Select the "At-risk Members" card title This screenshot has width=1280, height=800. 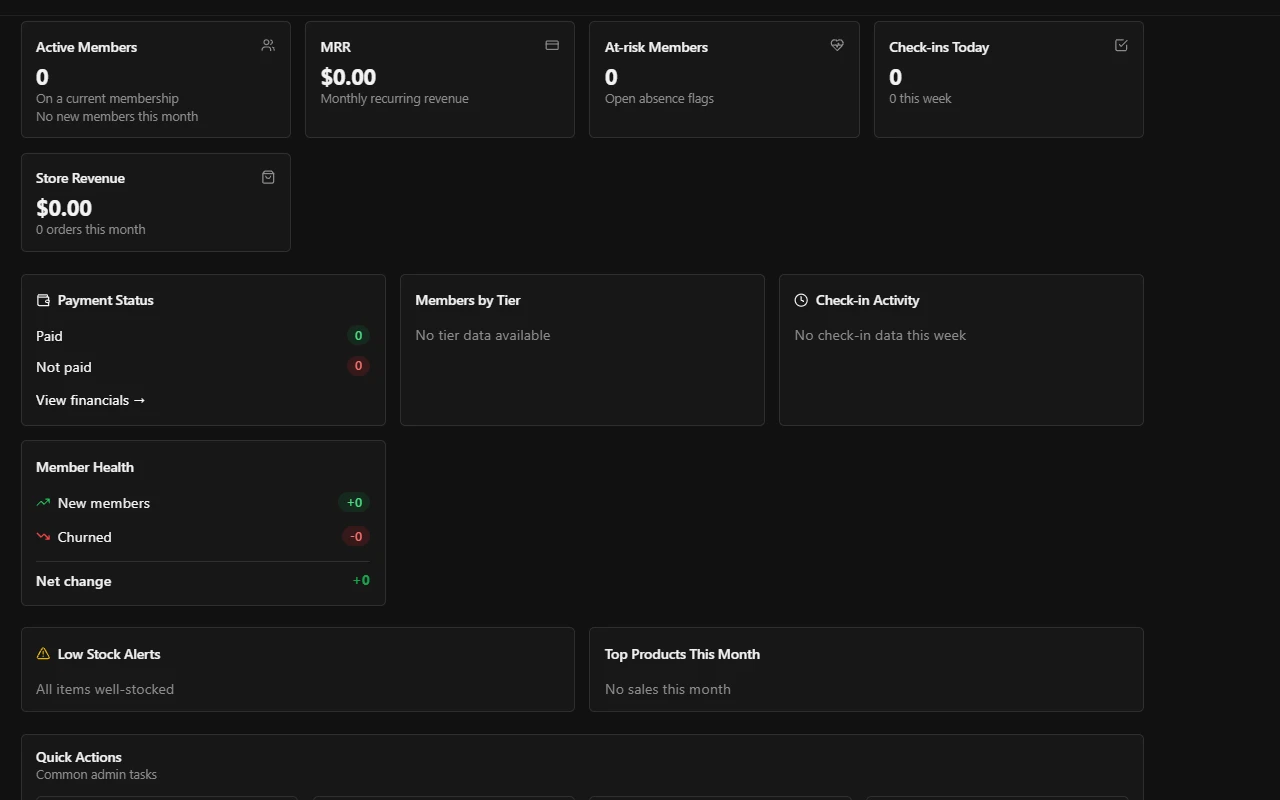pos(656,47)
